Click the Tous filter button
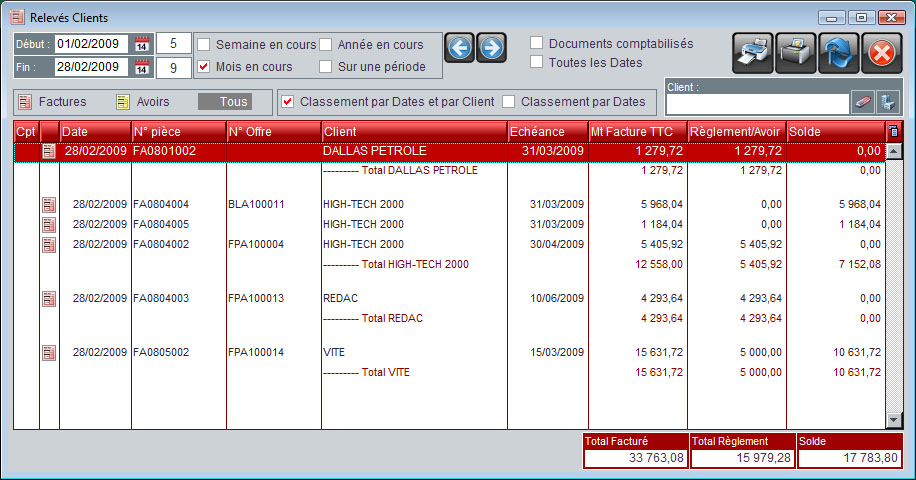 click(x=233, y=102)
